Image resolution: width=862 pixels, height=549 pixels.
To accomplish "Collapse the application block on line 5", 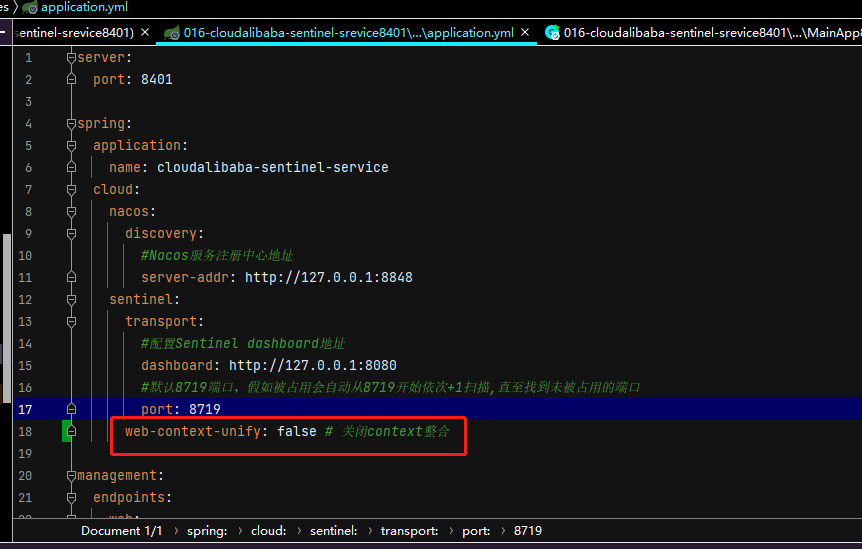I will coord(71,146).
